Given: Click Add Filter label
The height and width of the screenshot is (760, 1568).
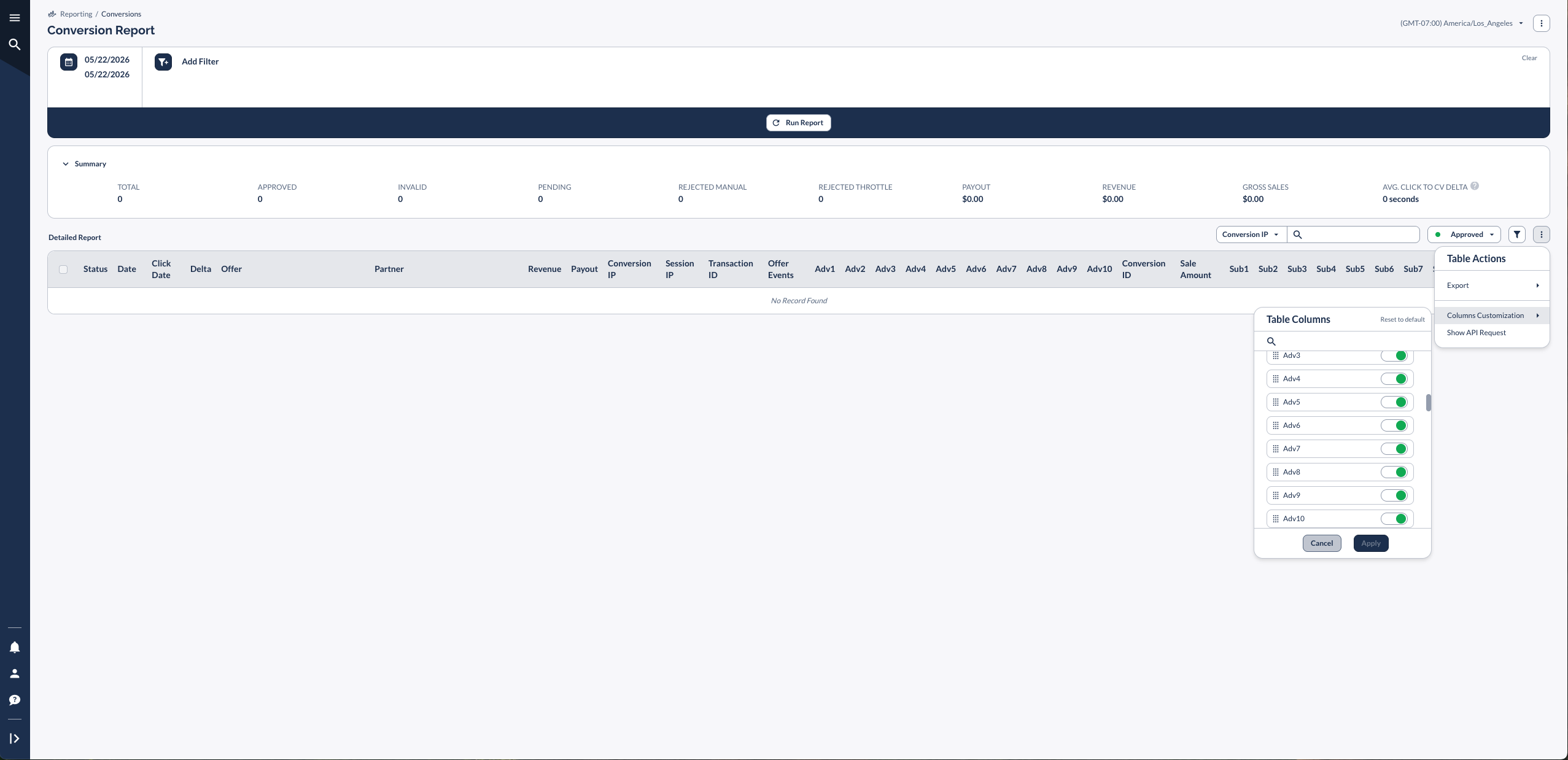Looking at the screenshot, I should point(200,61).
